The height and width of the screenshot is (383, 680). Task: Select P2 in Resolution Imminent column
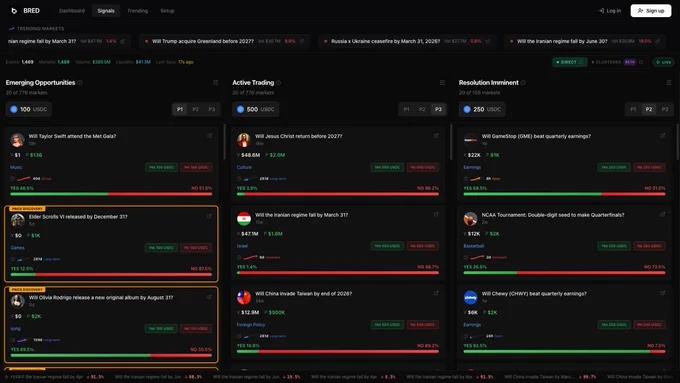649,109
